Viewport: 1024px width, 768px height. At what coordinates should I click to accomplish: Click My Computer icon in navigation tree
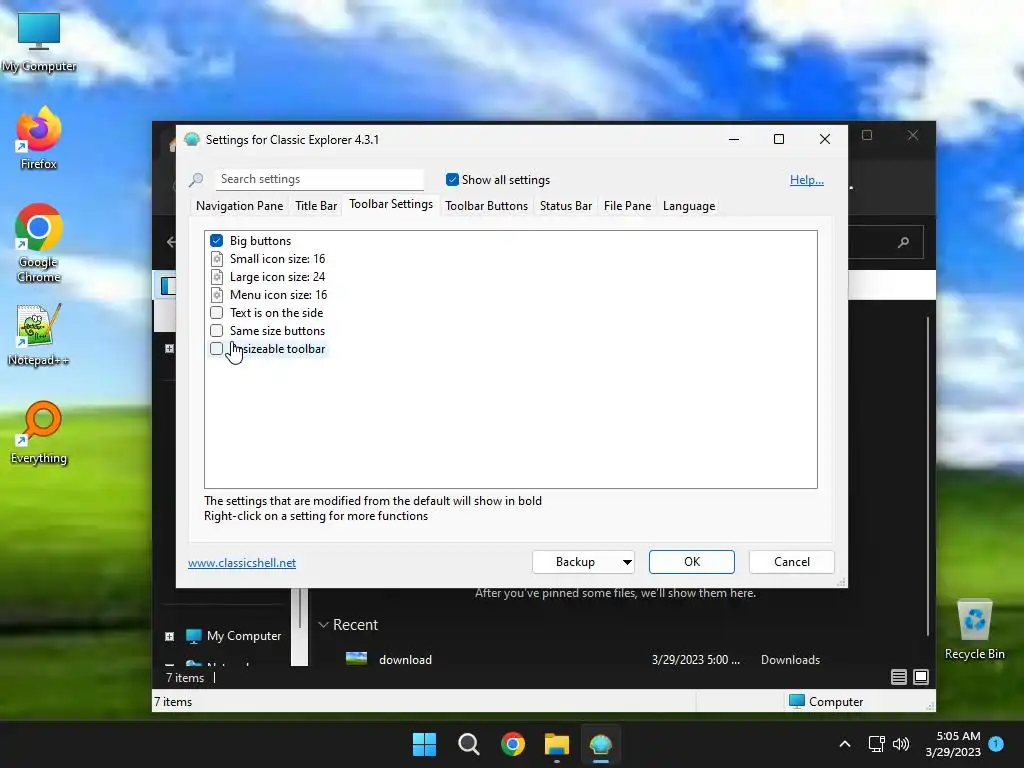[x=194, y=636]
